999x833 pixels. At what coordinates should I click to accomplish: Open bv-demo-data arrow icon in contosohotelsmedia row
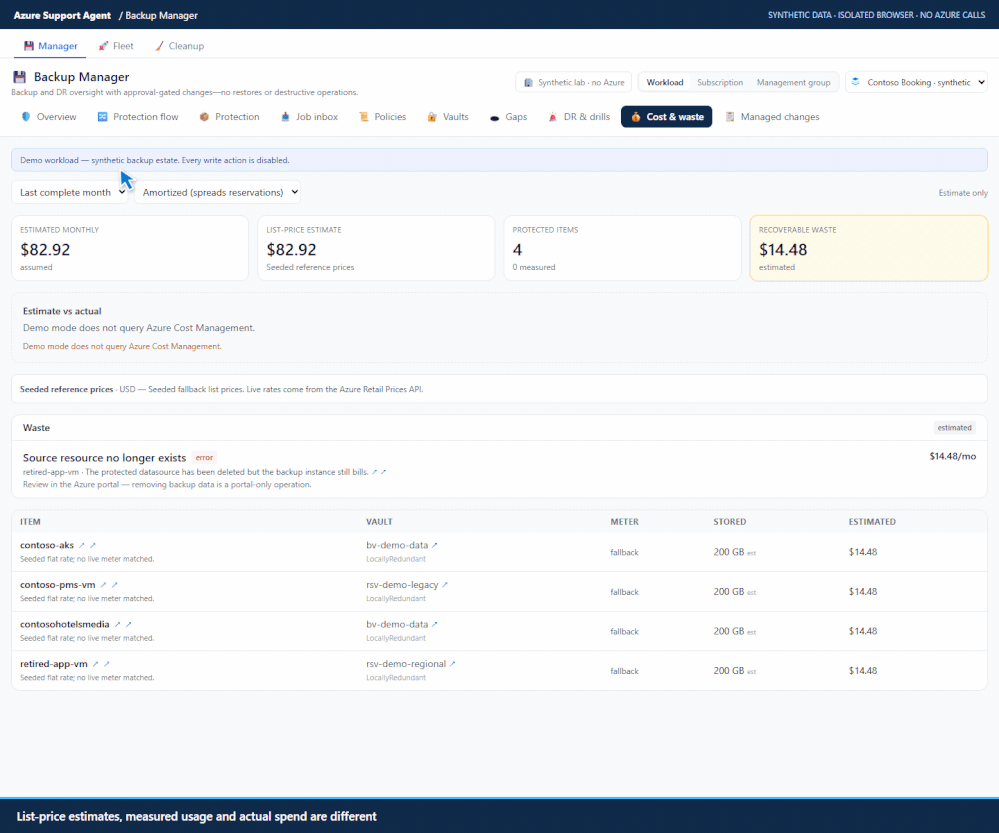pyautogui.click(x=435, y=624)
